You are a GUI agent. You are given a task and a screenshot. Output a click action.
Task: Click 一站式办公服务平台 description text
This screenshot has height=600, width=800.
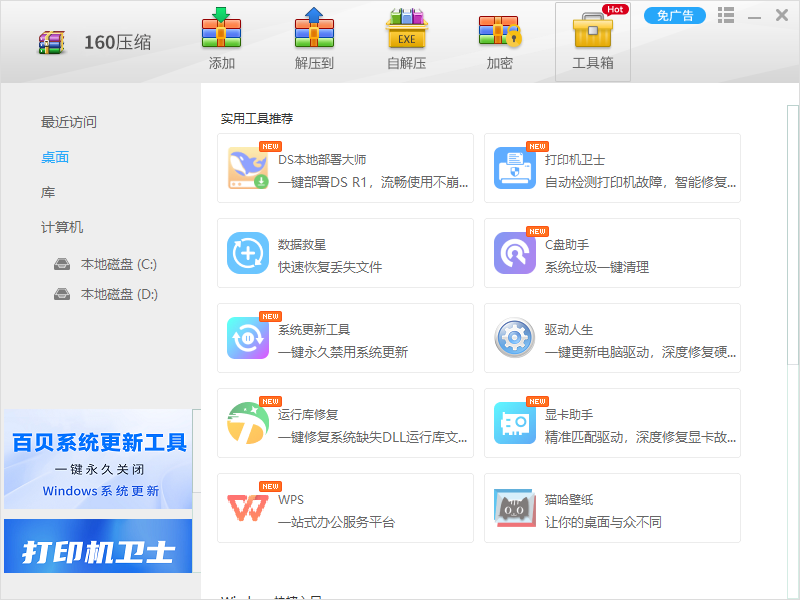(337, 522)
